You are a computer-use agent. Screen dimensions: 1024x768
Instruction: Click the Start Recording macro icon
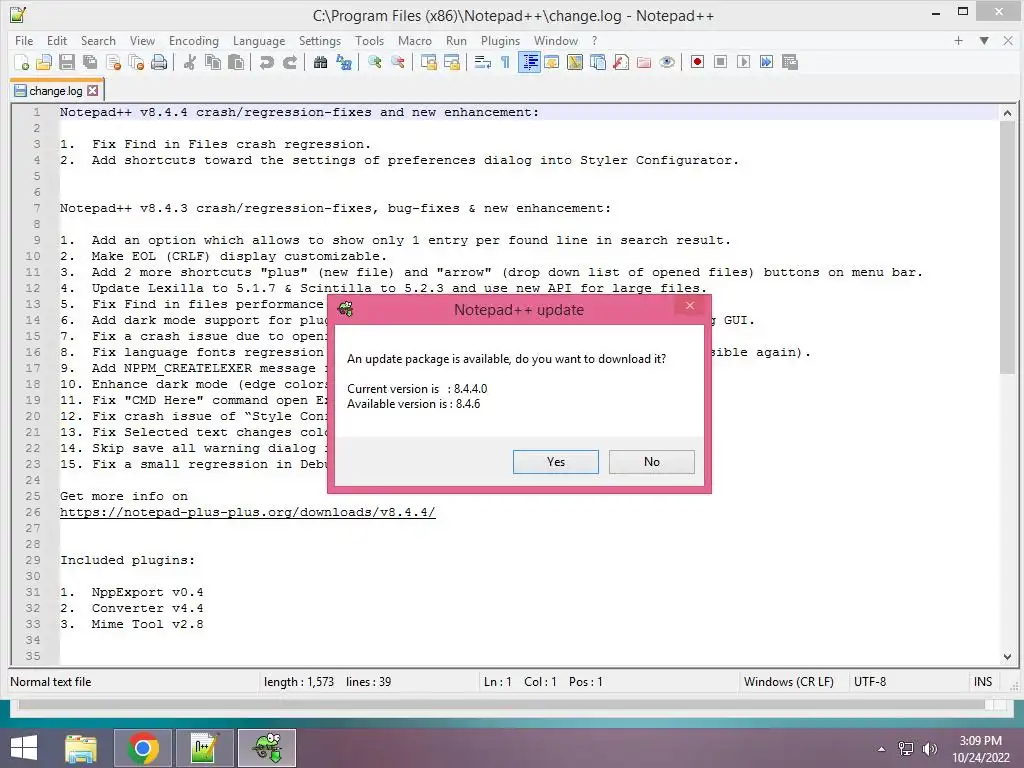tap(697, 62)
